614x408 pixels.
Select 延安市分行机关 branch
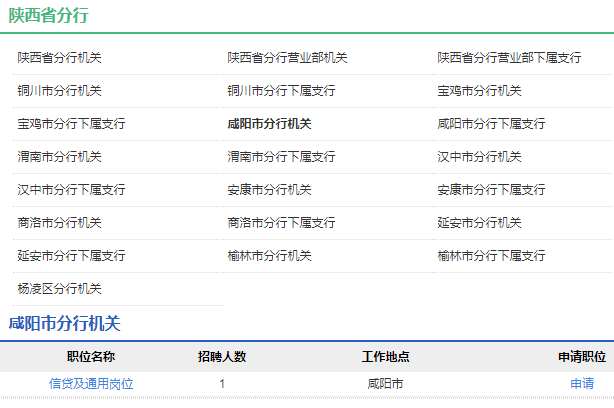(479, 223)
